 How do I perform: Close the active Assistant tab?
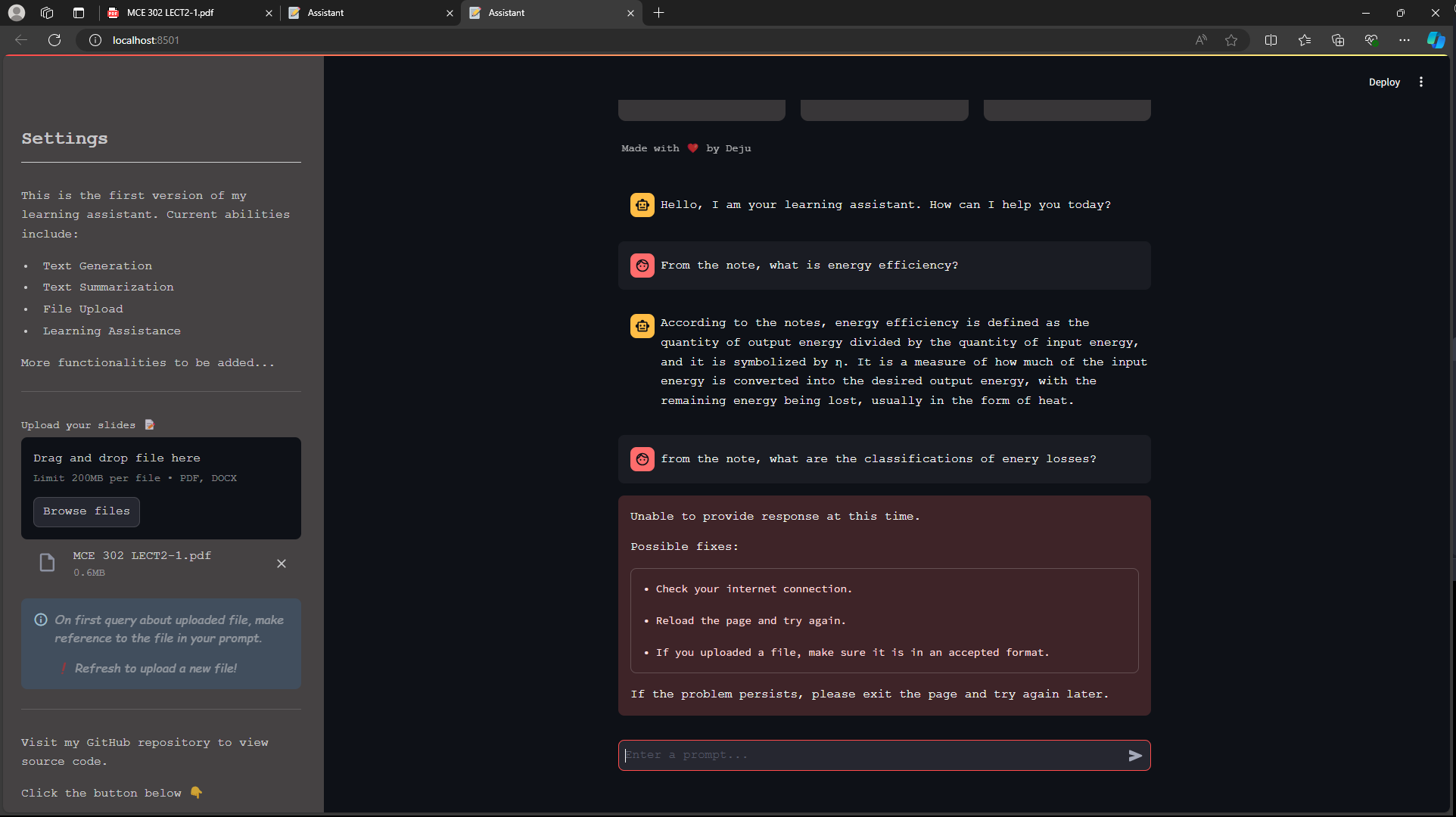pos(630,13)
